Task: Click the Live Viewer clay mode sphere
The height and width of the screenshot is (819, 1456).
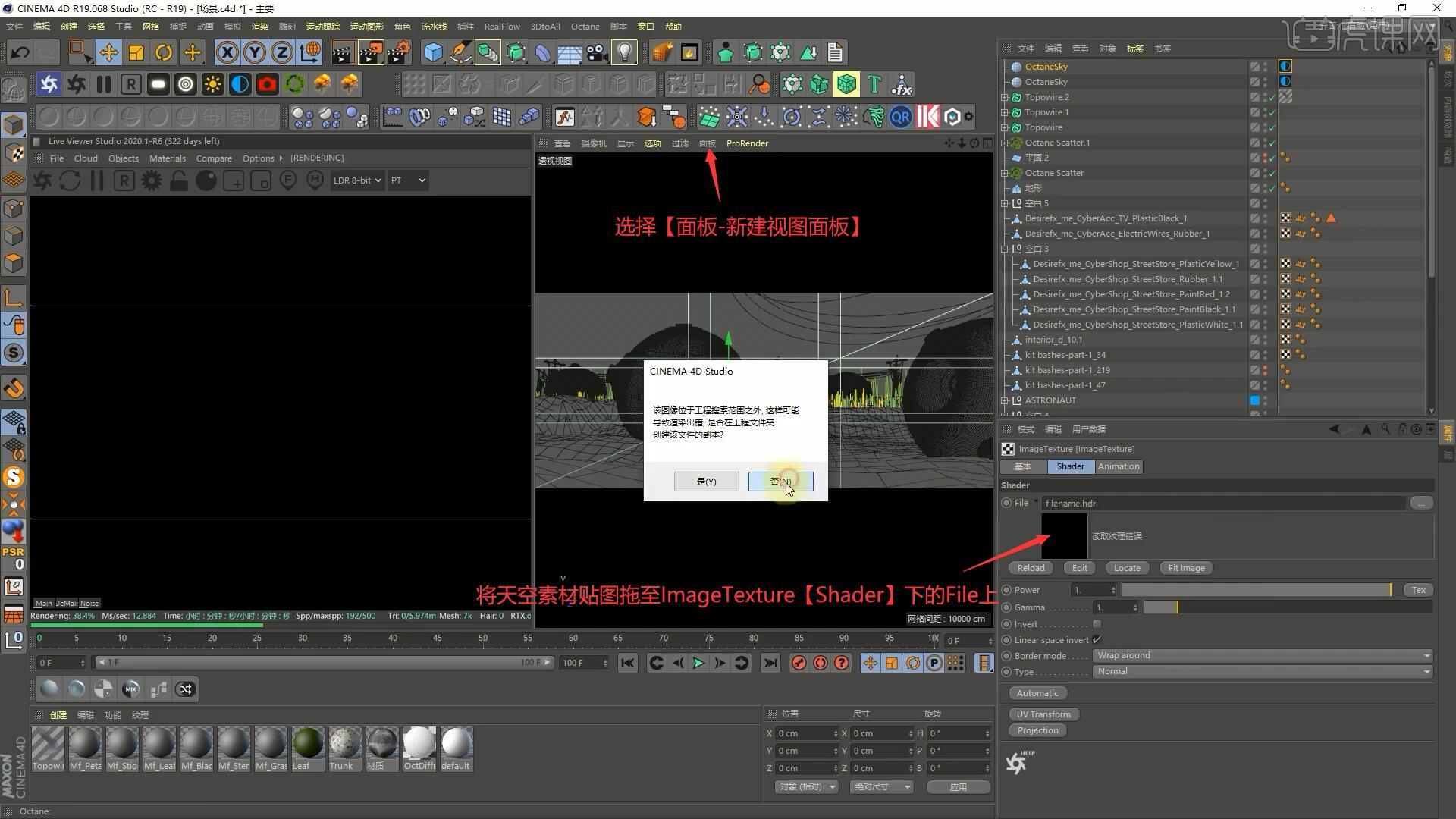Action: pos(206,180)
